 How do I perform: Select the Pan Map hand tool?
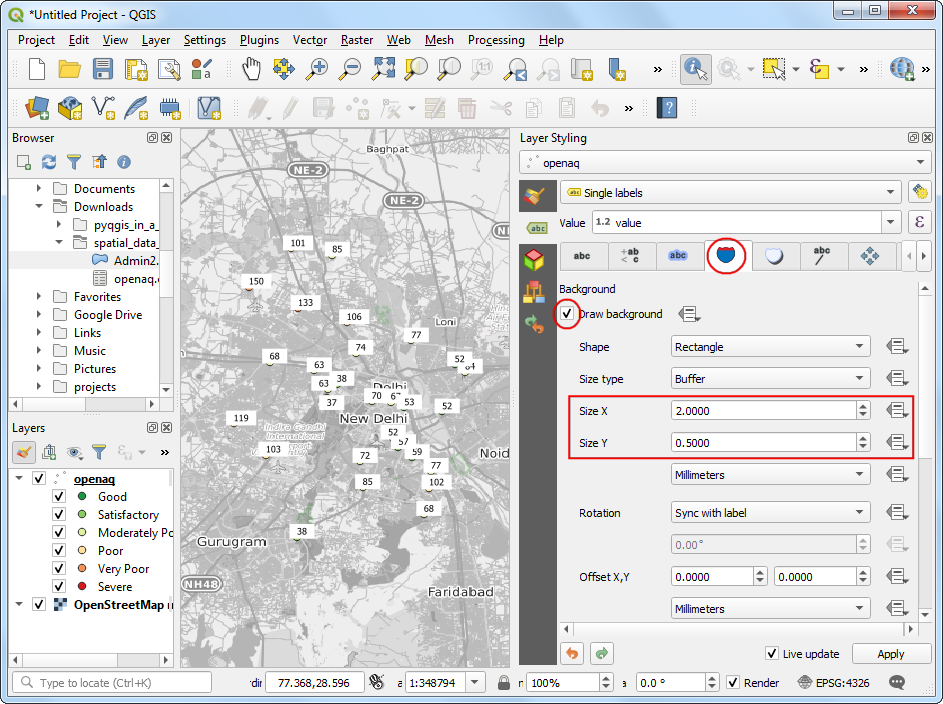[x=251, y=69]
